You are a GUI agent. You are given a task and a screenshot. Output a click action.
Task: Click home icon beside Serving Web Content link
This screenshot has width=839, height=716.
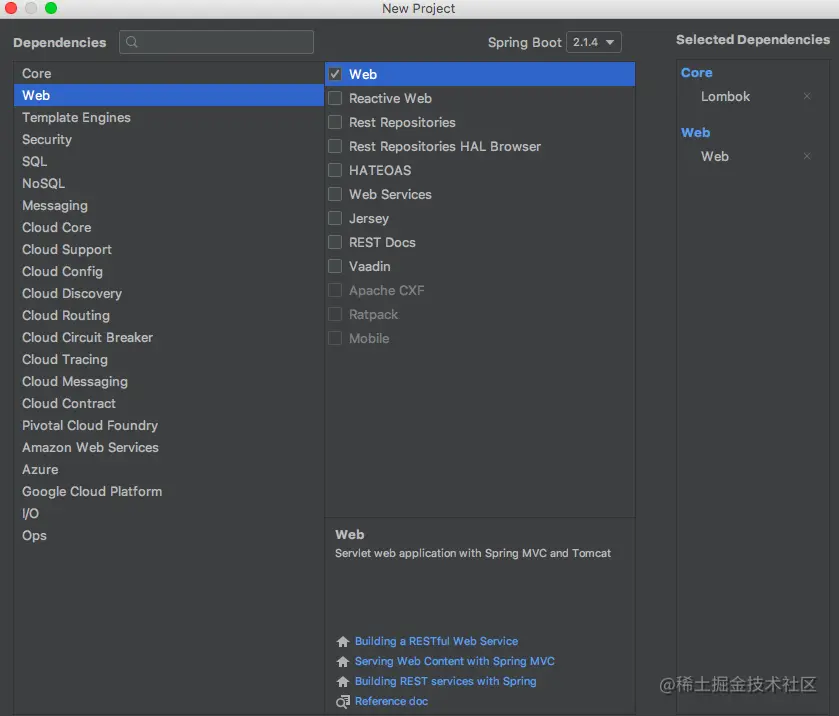coord(343,661)
